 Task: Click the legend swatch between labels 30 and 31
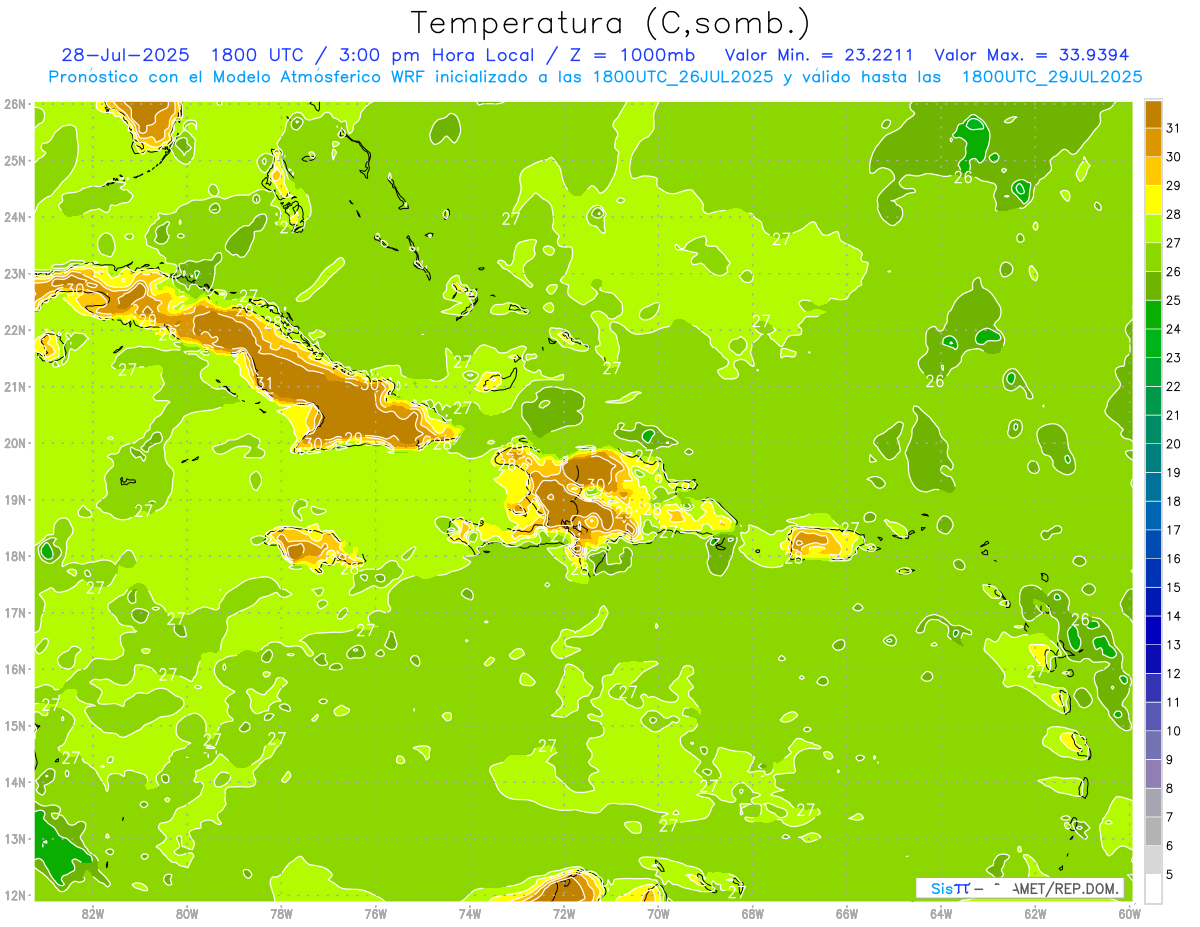(x=1154, y=142)
